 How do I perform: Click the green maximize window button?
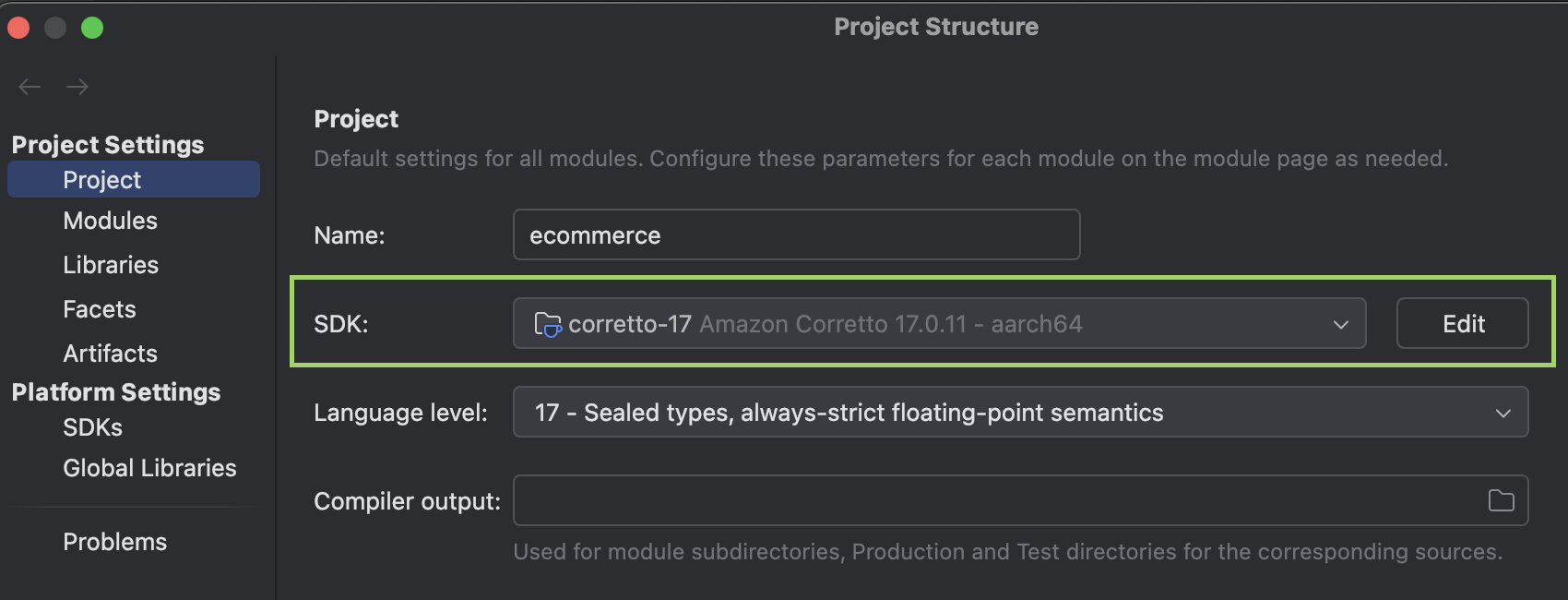92,28
